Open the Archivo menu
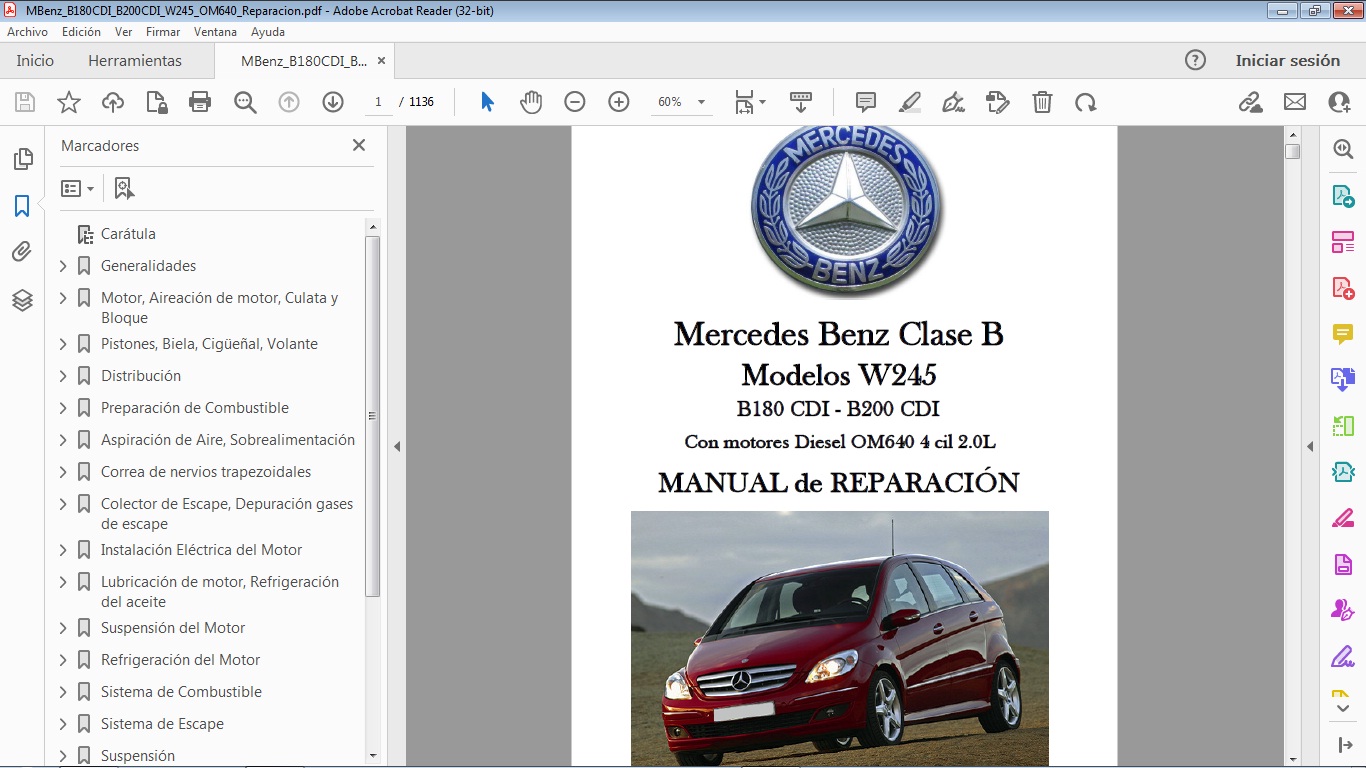This screenshot has height=768, width=1366. tap(28, 32)
